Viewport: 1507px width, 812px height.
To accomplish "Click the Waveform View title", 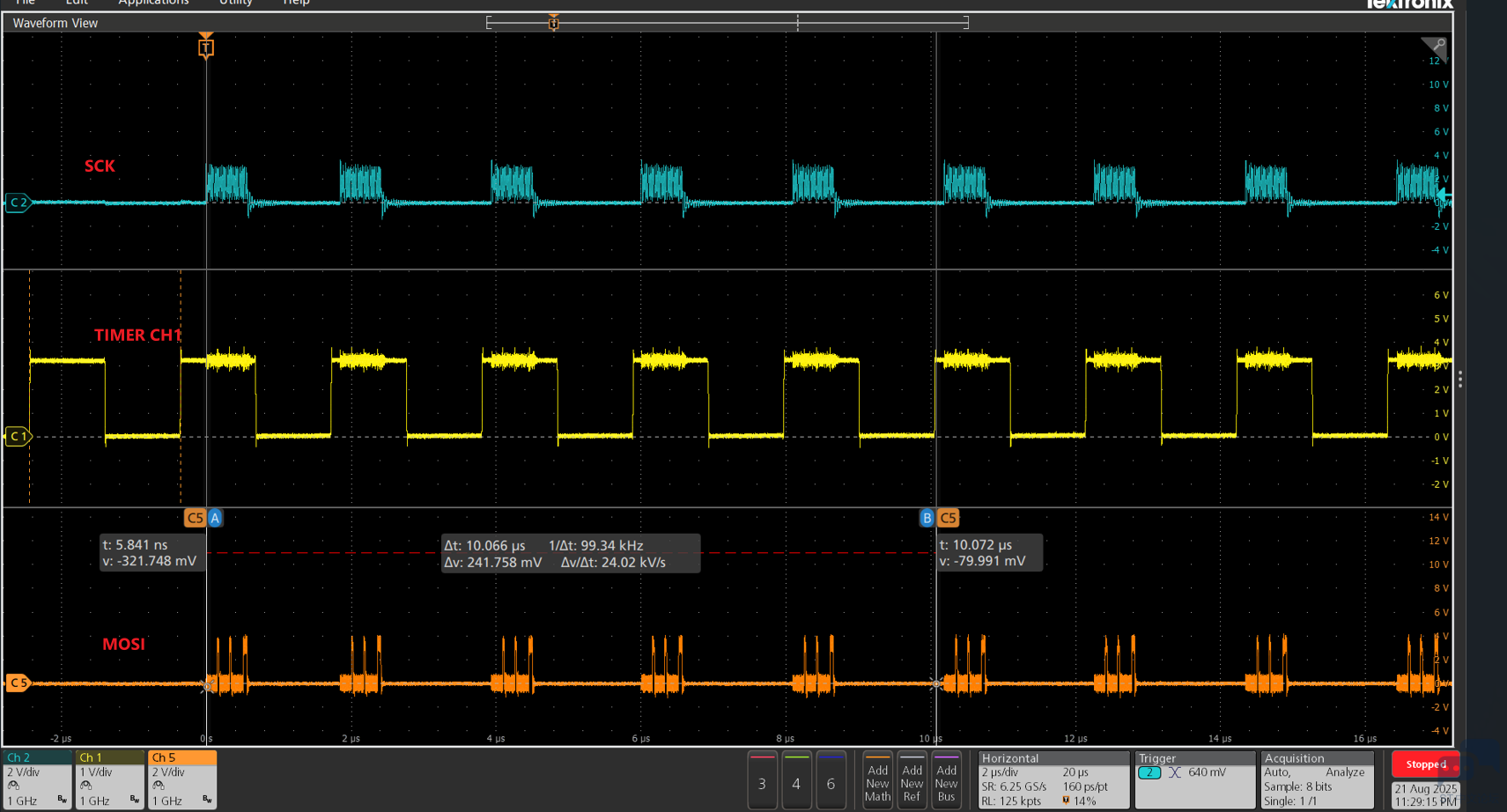I will pos(55,23).
